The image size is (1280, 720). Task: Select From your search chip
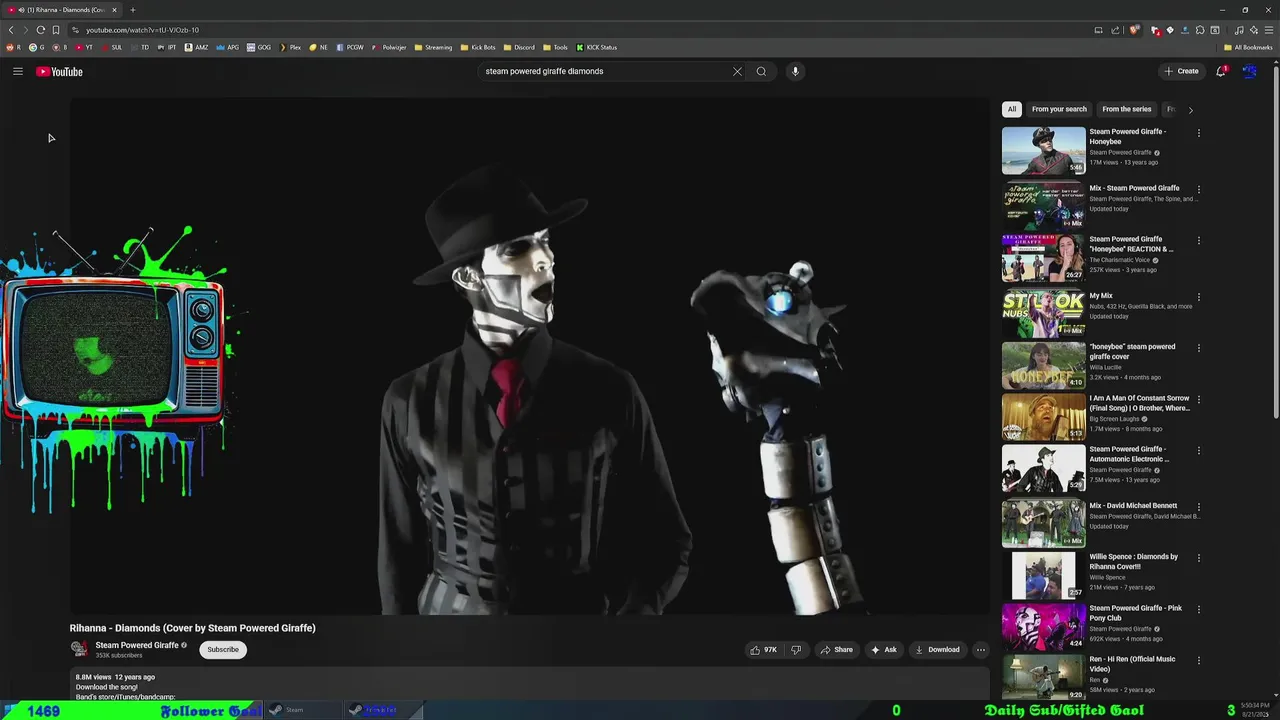(x=1059, y=109)
